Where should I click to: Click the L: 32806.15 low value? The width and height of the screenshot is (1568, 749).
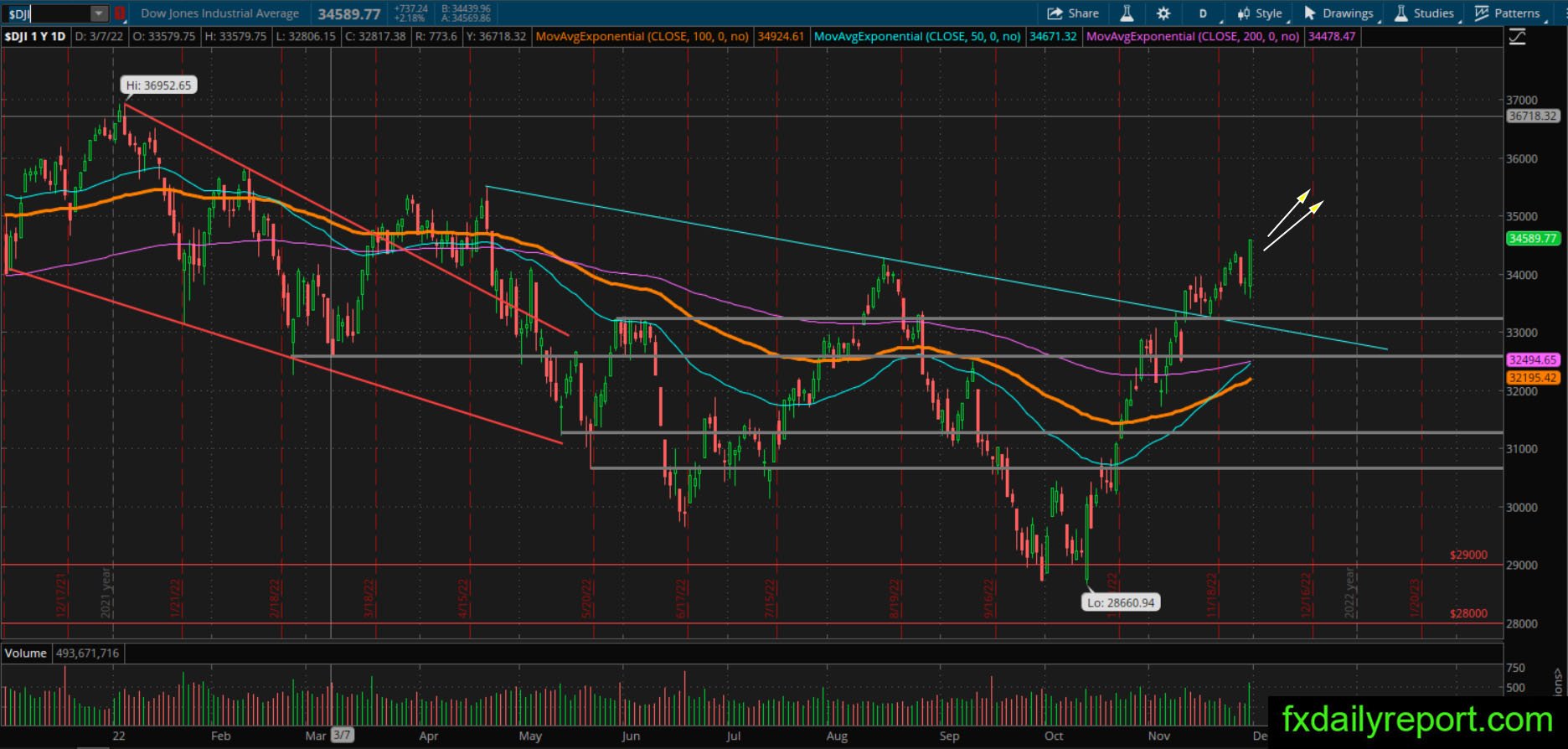[306, 37]
